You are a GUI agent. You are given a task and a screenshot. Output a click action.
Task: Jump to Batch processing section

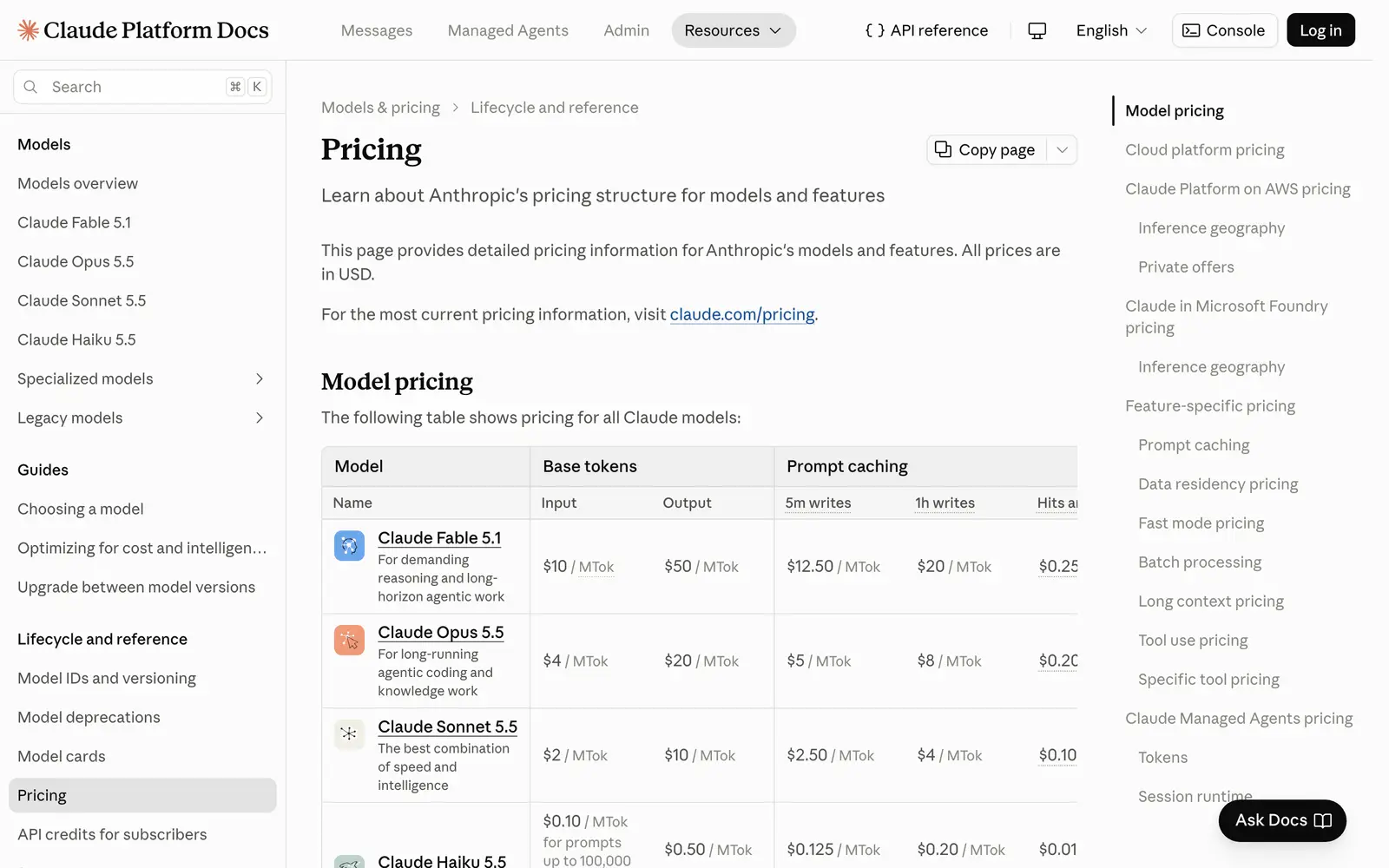pyautogui.click(x=1200, y=562)
